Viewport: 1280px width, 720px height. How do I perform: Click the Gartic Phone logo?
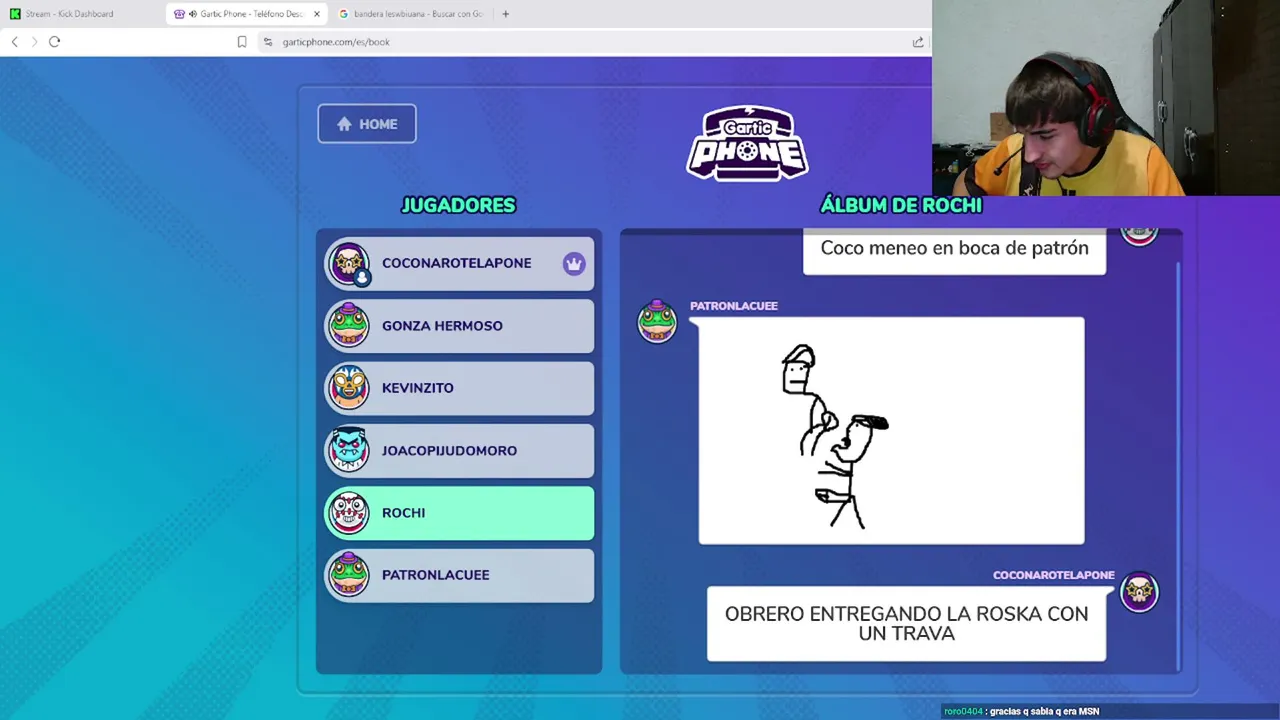(747, 144)
